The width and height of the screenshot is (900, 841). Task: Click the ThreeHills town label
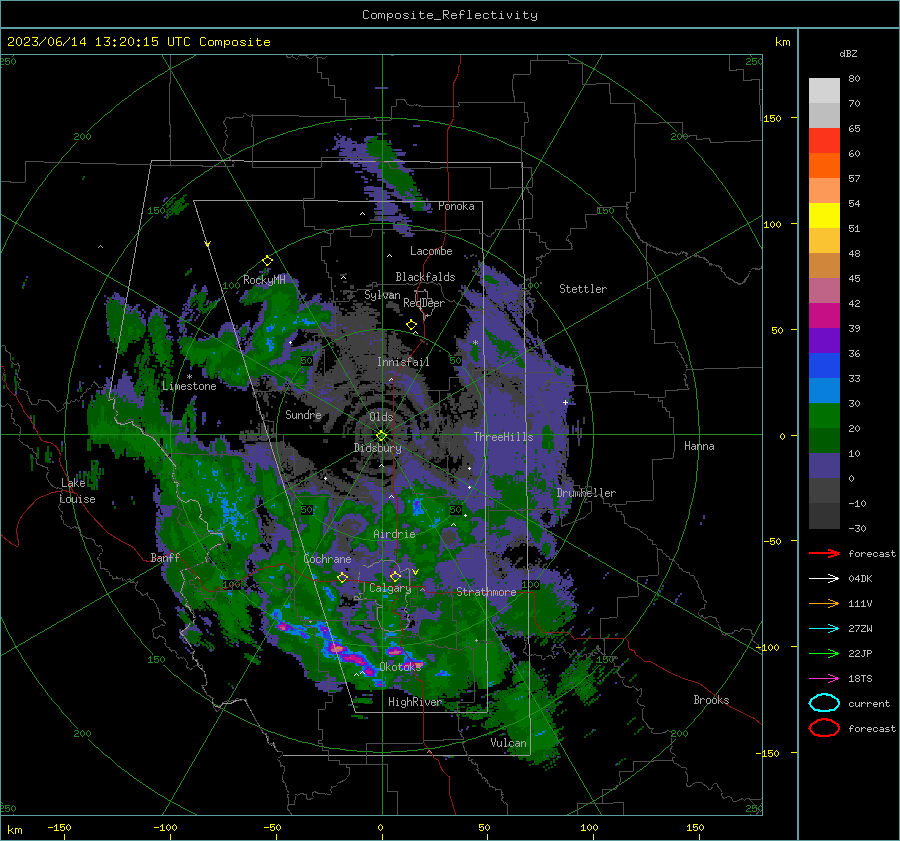click(x=503, y=437)
